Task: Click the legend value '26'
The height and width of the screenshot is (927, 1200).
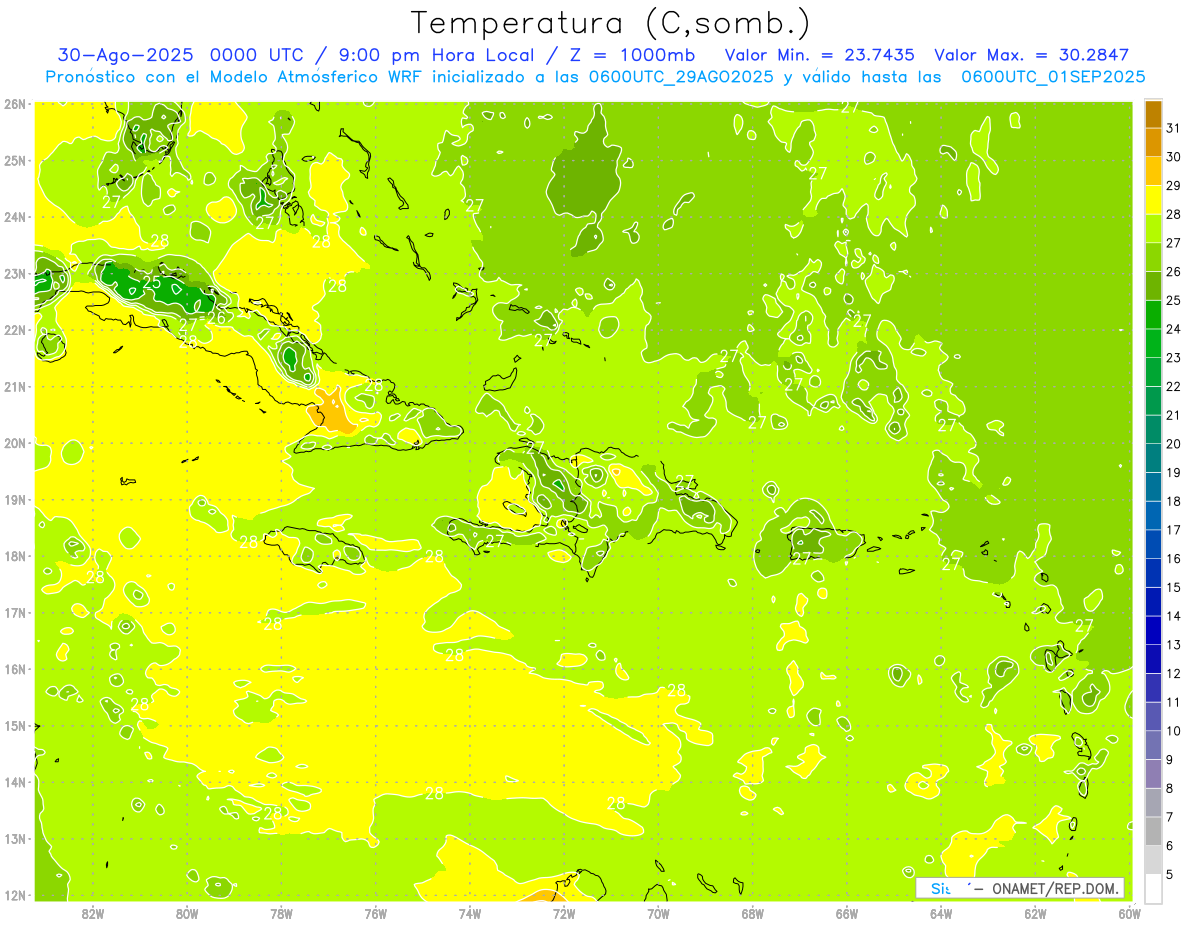Action: tap(1173, 272)
